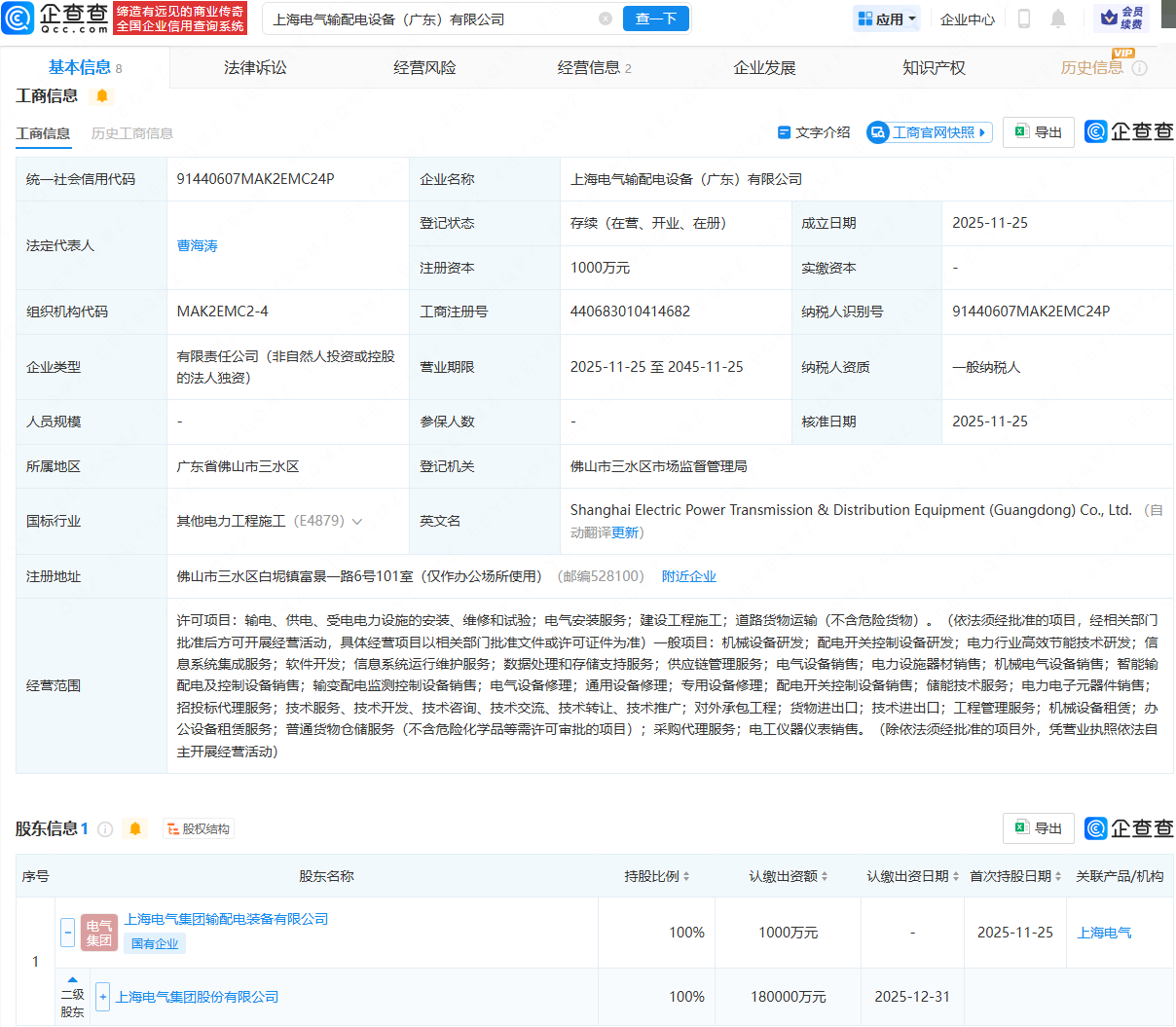
Task: Open the 应用 apps dropdown
Action: tap(886, 18)
